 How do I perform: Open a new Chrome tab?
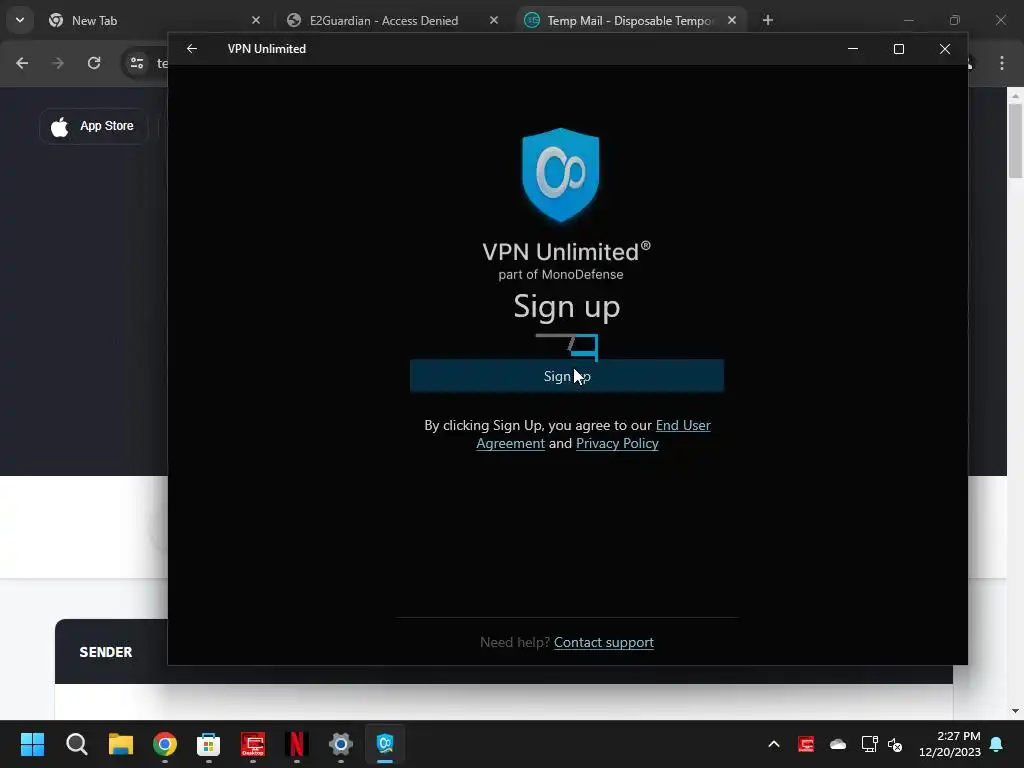coord(768,20)
